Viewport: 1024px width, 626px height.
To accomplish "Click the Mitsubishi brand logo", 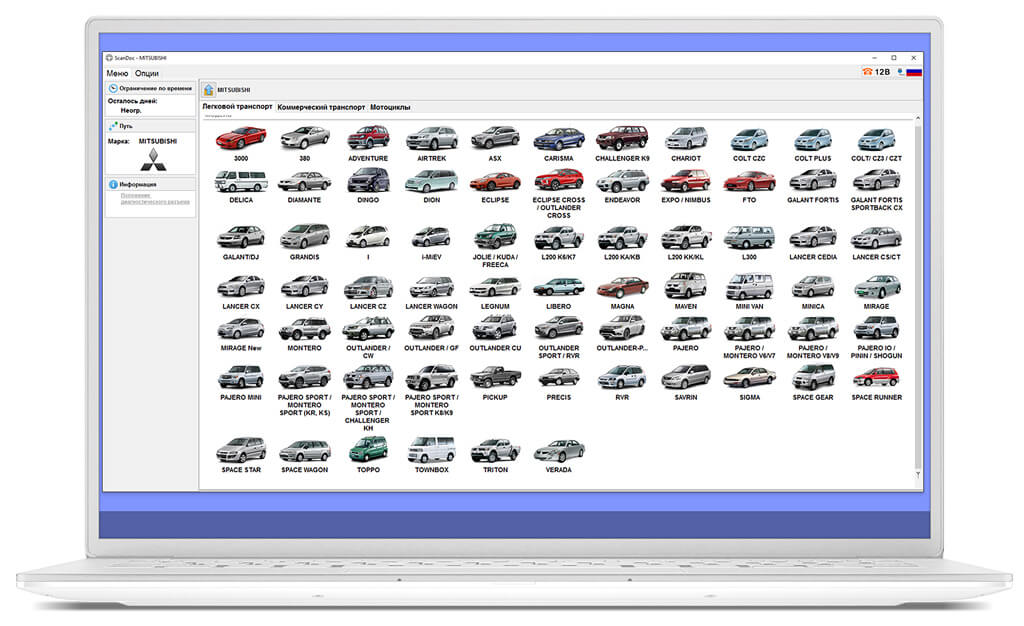I will pos(153,159).
